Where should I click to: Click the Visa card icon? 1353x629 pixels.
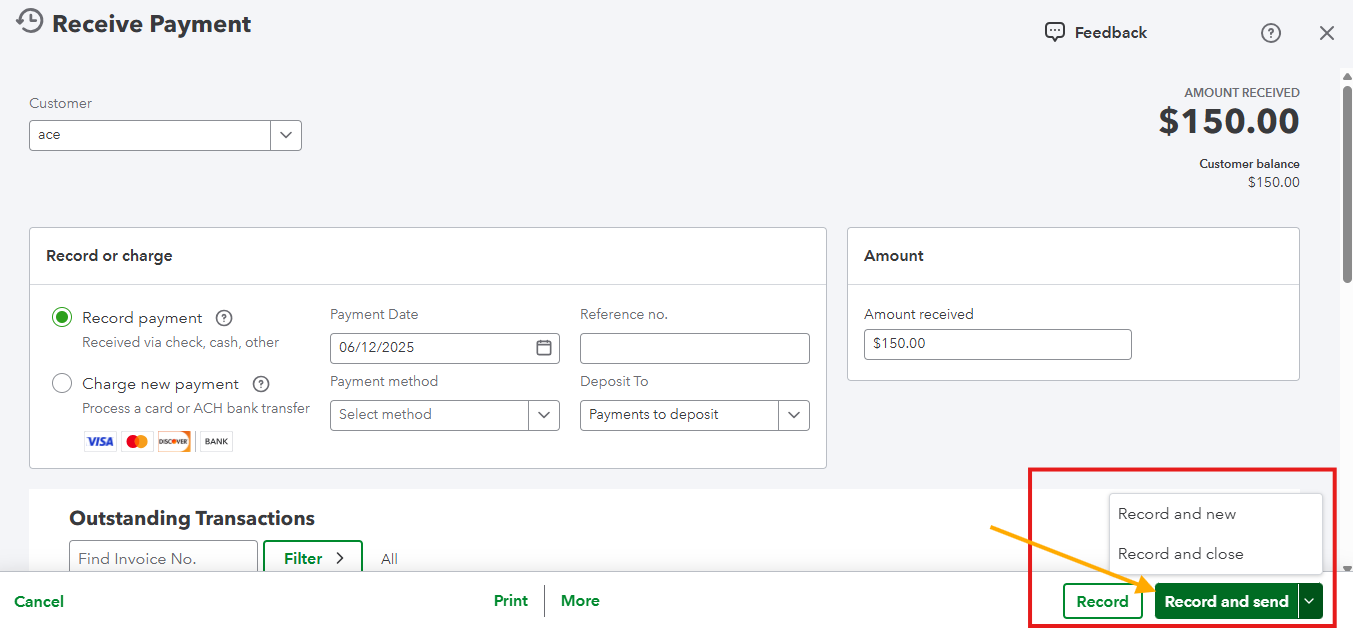coord(100,441)
